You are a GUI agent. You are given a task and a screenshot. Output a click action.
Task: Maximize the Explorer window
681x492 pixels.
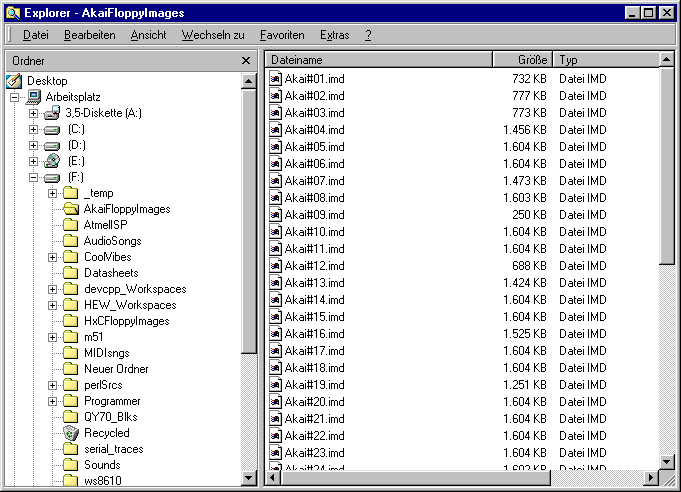pyautogui.click(x=649, y=13)
